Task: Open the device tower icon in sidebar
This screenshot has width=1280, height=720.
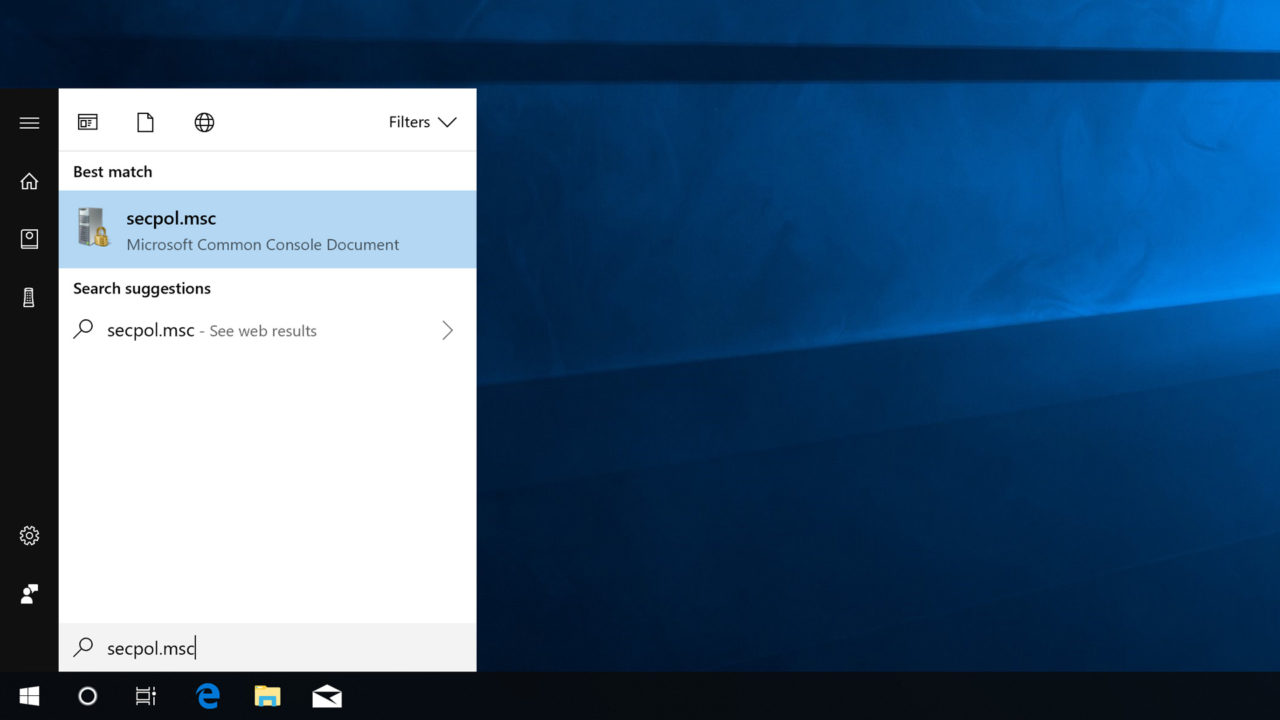Action: click(x=29, y=297)
